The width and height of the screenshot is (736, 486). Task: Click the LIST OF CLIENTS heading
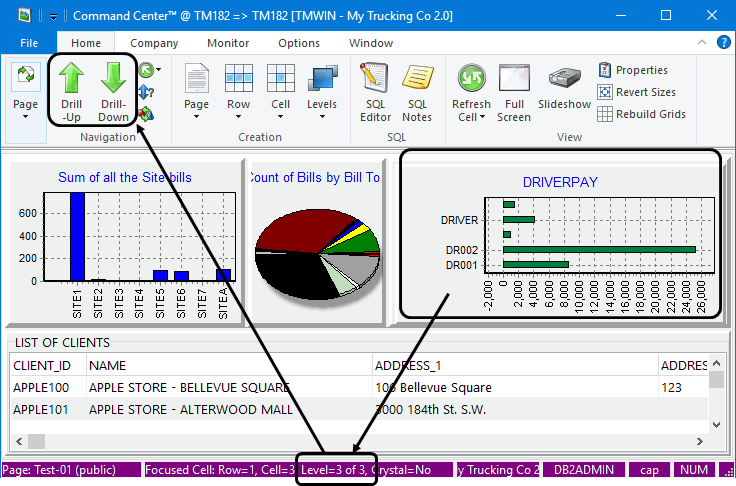tap(62, 343)
